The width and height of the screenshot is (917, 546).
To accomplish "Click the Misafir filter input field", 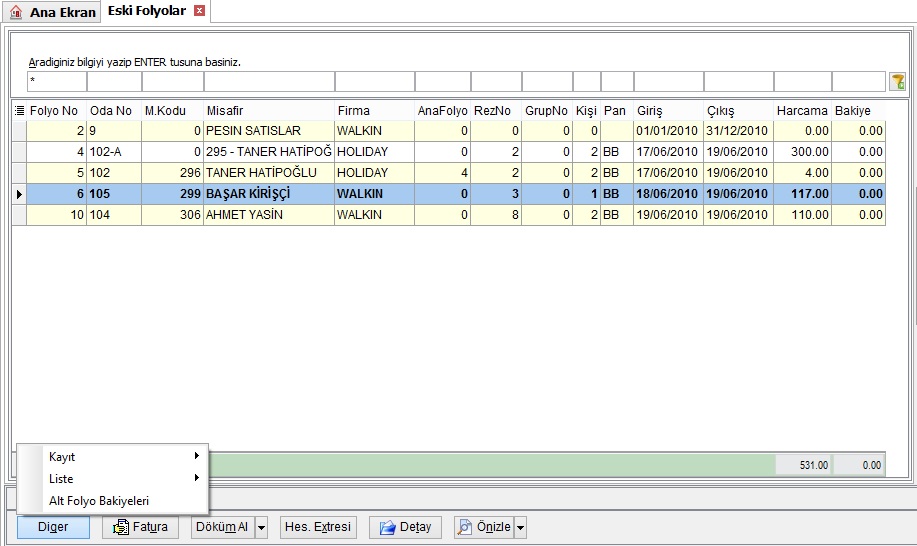I will pyautogui.click(x=269, y=82).
